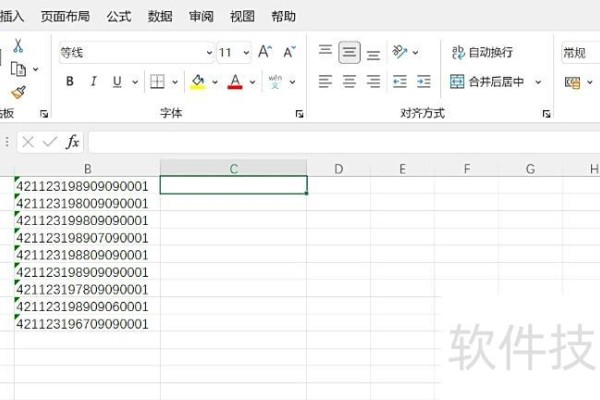Open the Copy dropdown arrow

(x=36, y=69)
